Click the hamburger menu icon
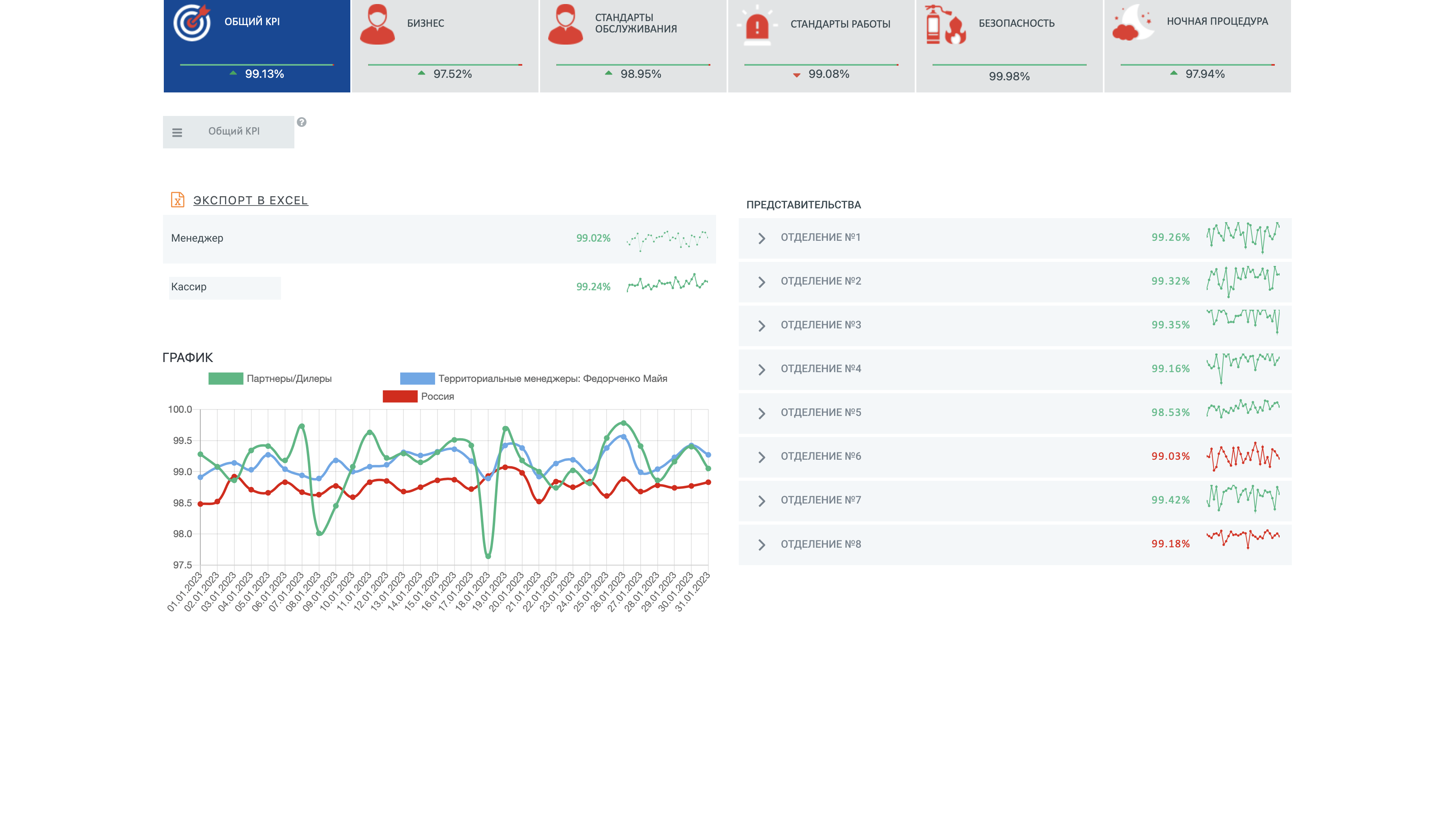1454x840 pixels. tap(178, 131)
